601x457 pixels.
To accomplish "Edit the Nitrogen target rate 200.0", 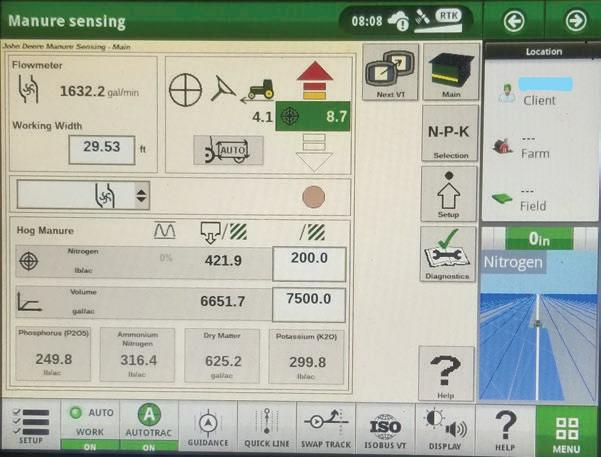I will pyautogui.click(x=309, y=264).
